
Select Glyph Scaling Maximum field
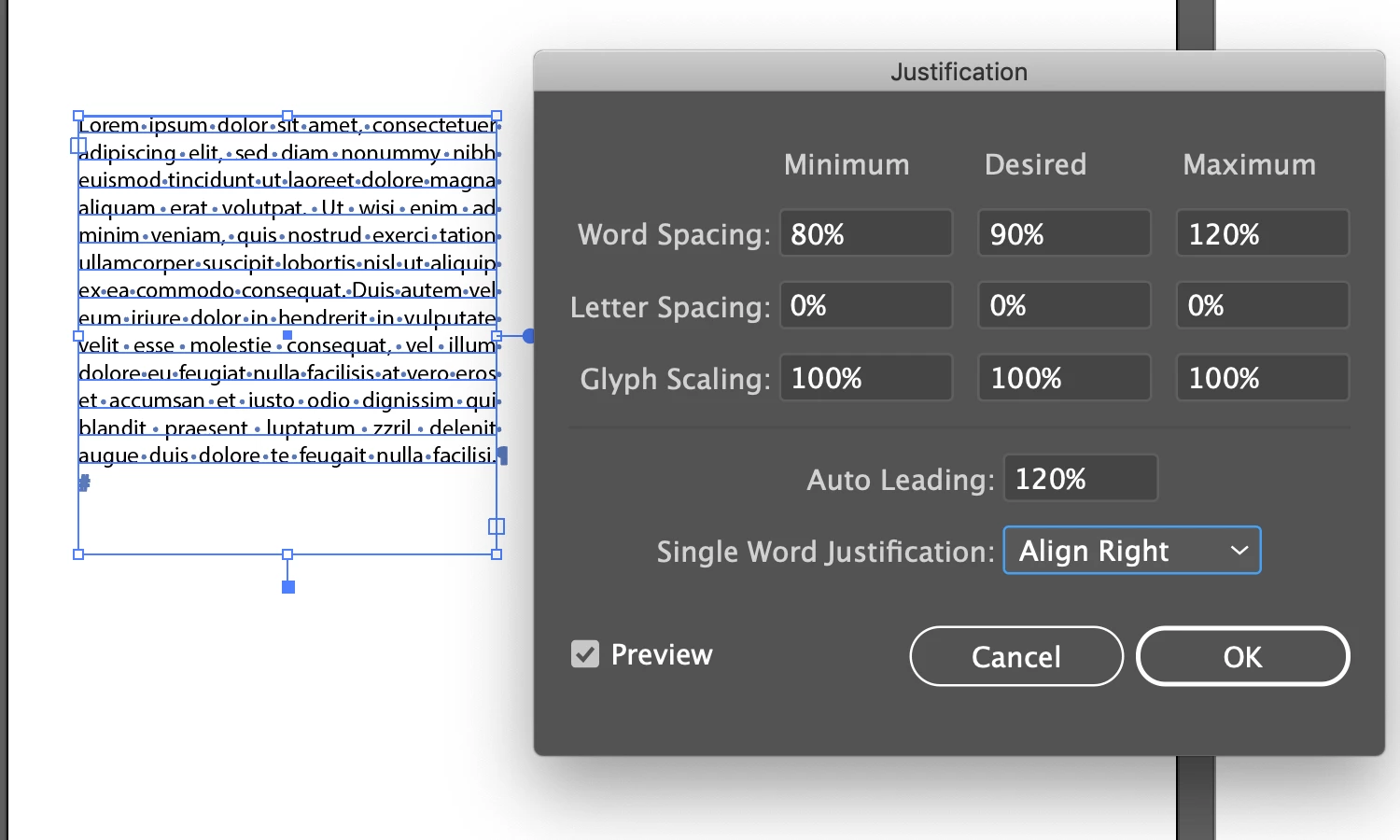coord(1262,378)
